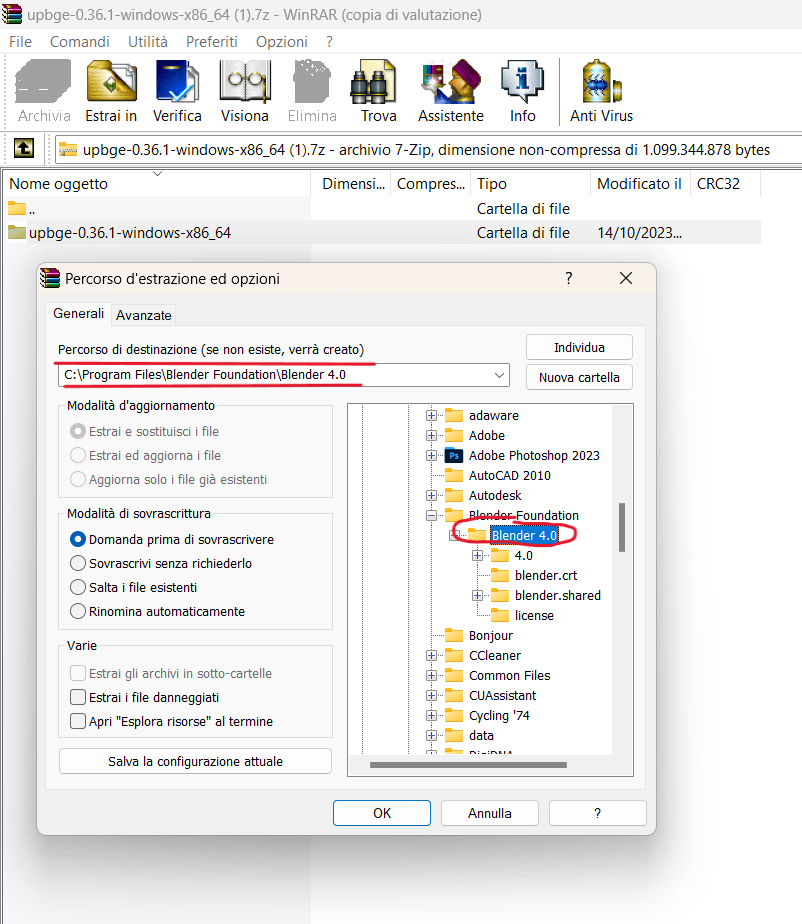This screenshot has width=802, height=924.
Task: Click the Elimina toolbar icon
Action: [x=312, y=82]
